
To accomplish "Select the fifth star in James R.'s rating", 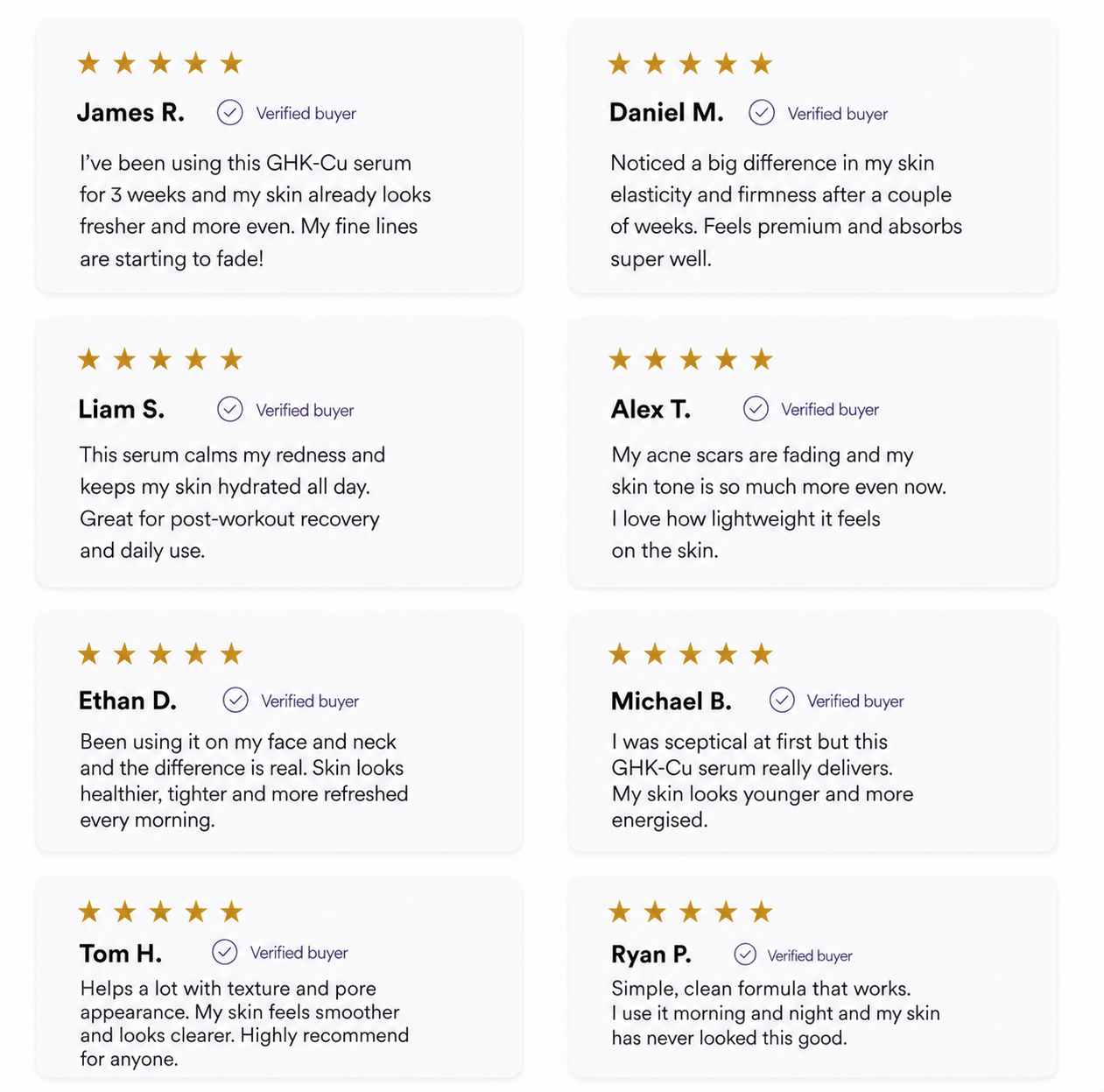I will 231,63.
